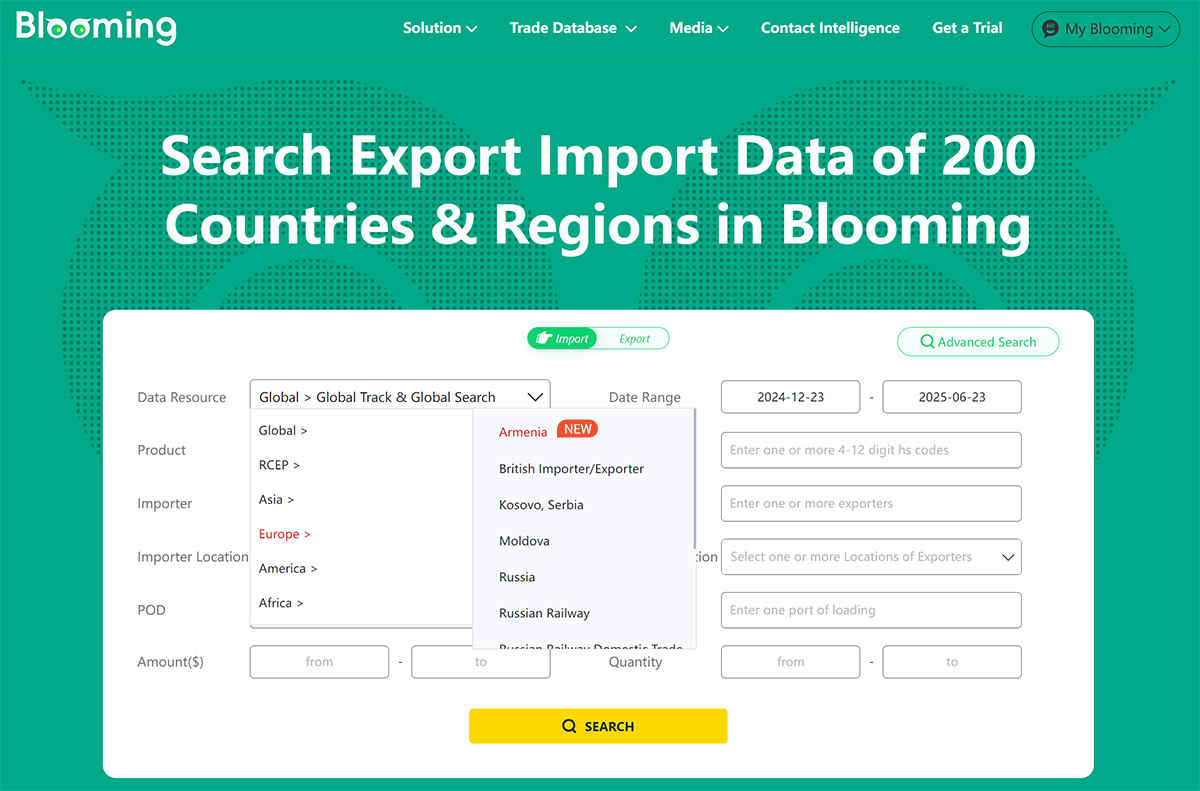Switch the toggle to Export

click(x=634, y=339)
